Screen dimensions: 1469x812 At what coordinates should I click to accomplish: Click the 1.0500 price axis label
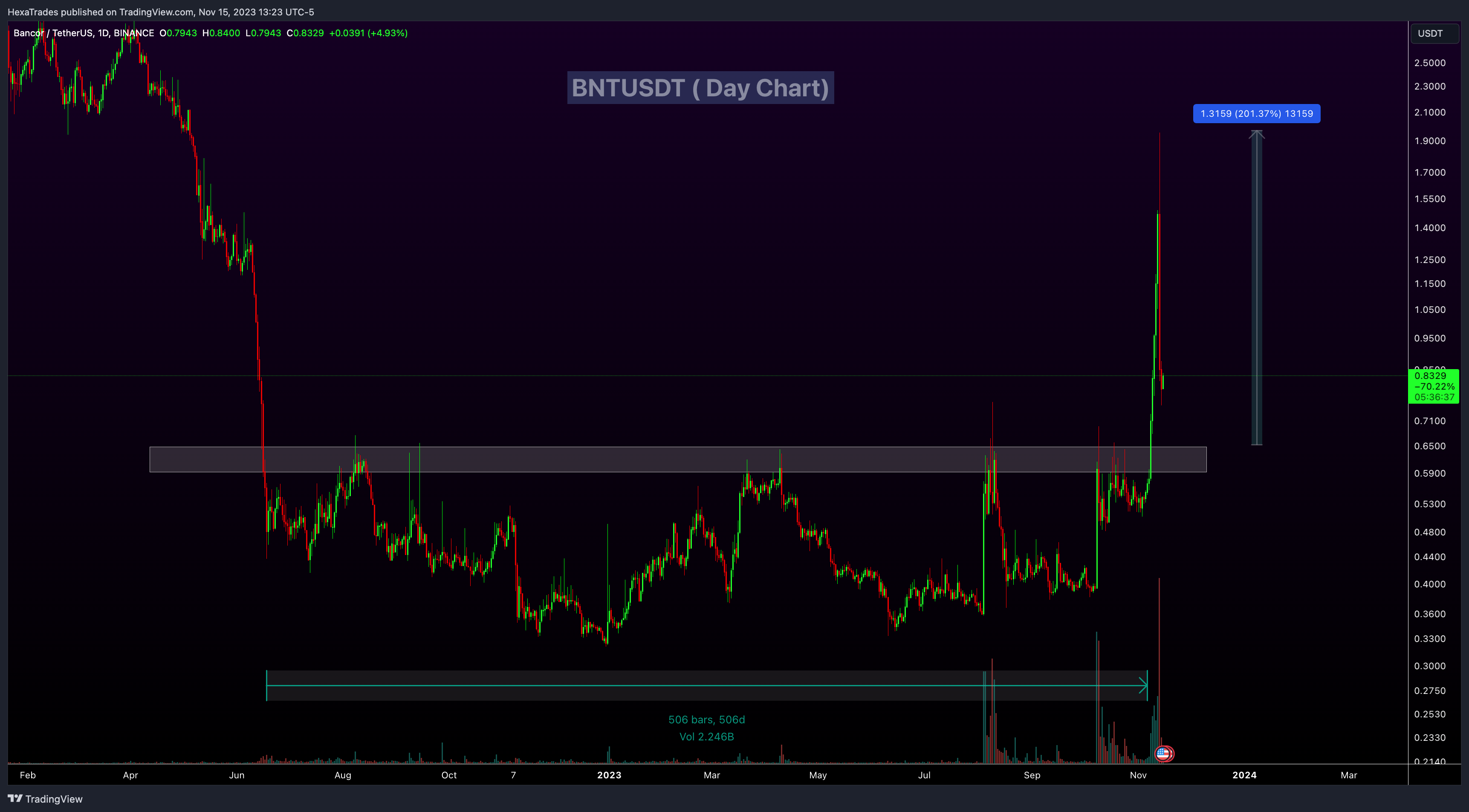pyautogui.click(x=1430, y=309)
